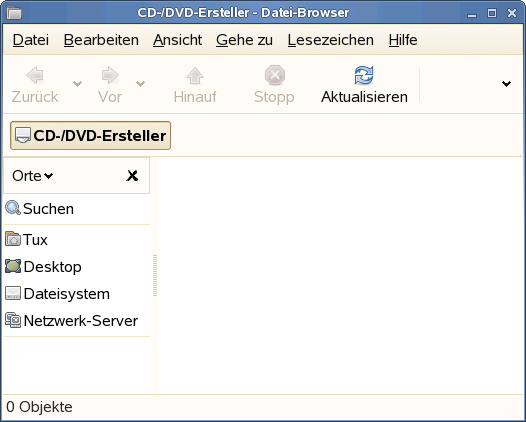Click the CD-/DVD-Ersteller location button

click(x=91, y=136)
